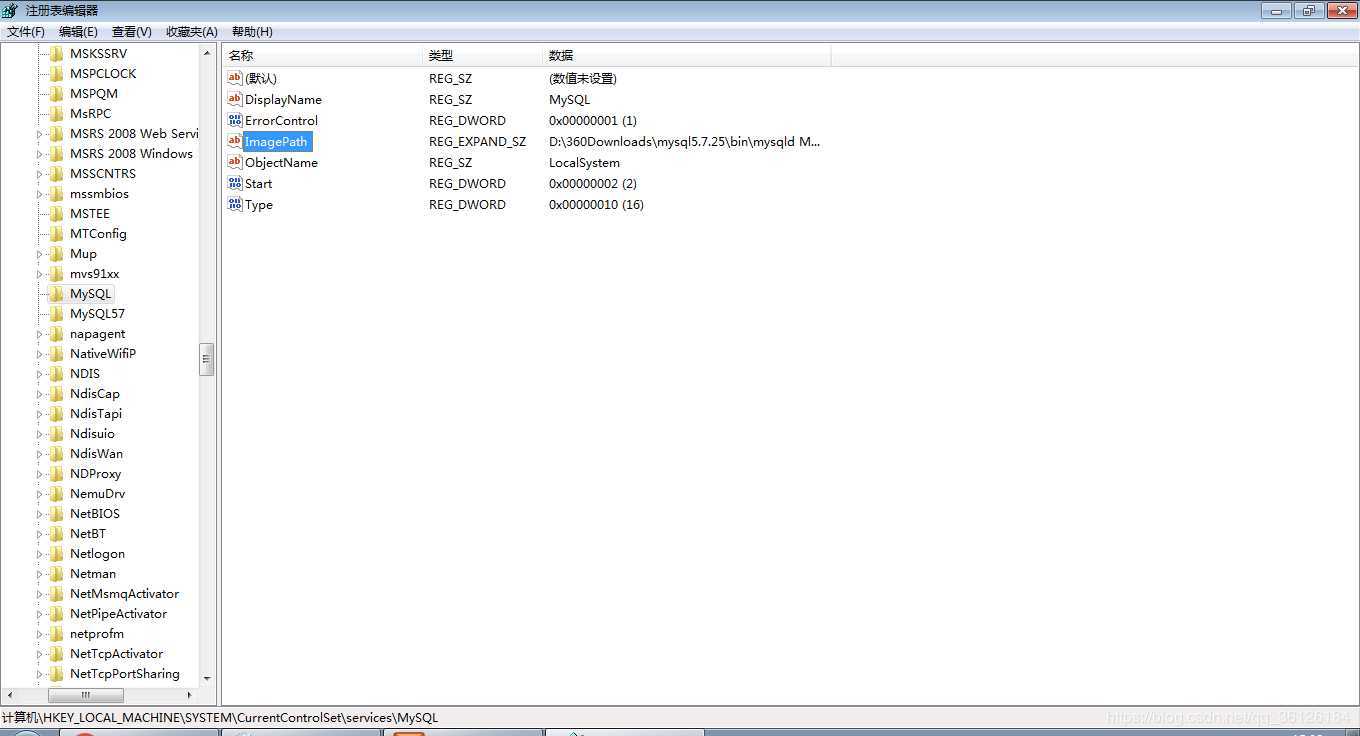Expand the mssmbios key
Viewport: 1360px width, 736px height.
click(40, 194)
